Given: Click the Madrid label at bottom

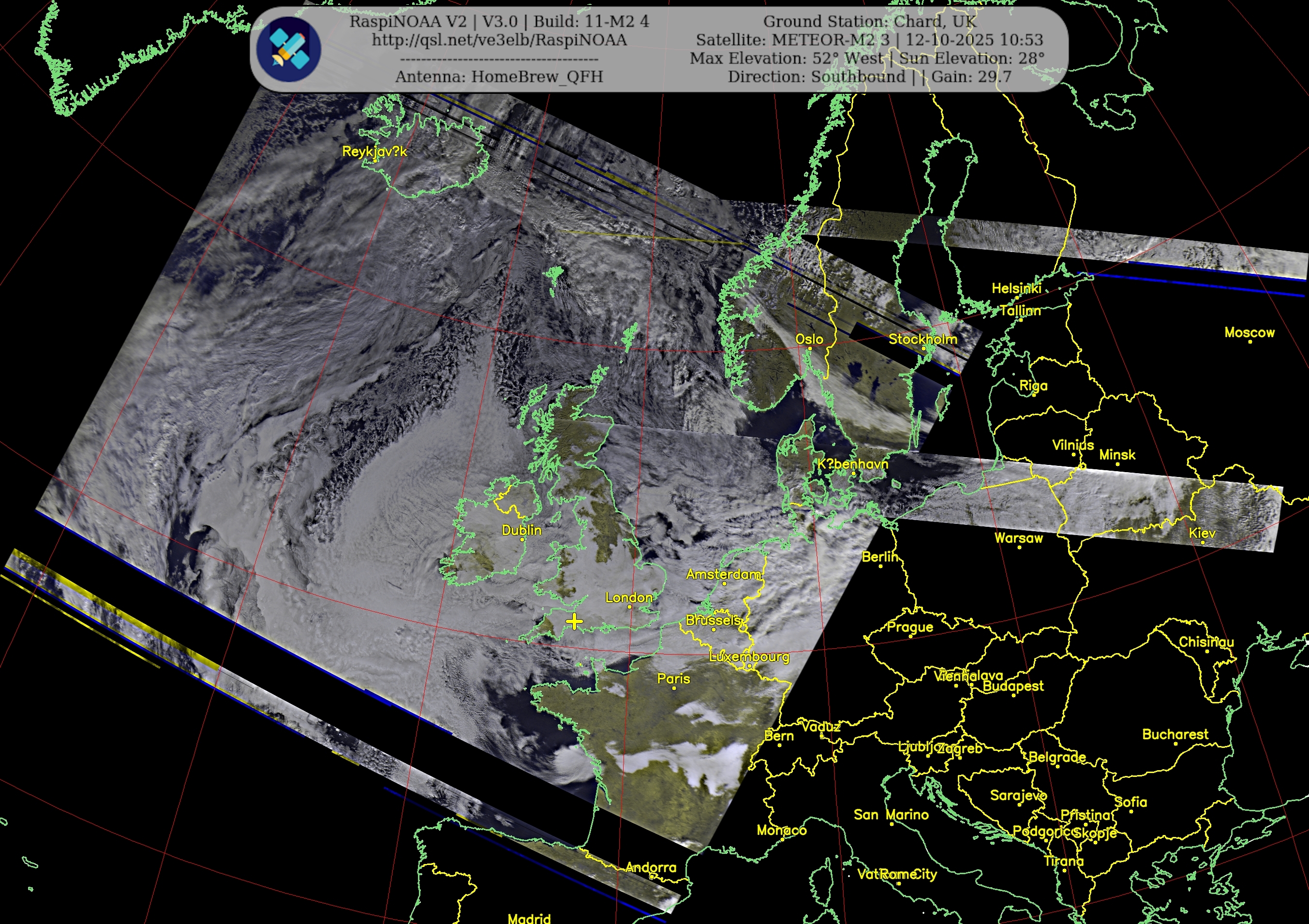Looking at the screenshot, I should [529, 918].
